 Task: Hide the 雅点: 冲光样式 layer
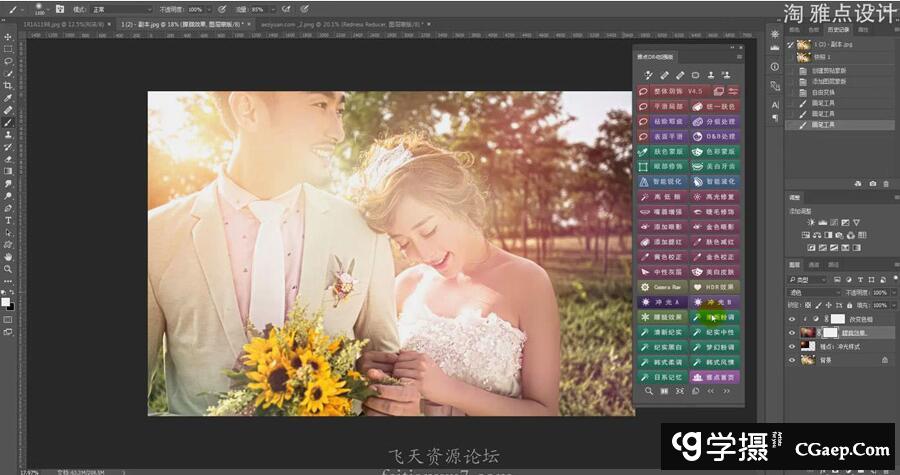[x=792, y=346]
